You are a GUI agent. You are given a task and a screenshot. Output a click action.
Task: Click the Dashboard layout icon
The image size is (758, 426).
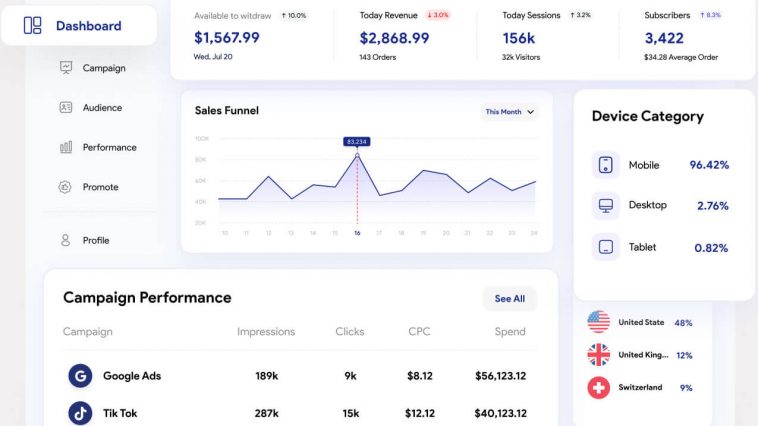[x=32, y=25]
